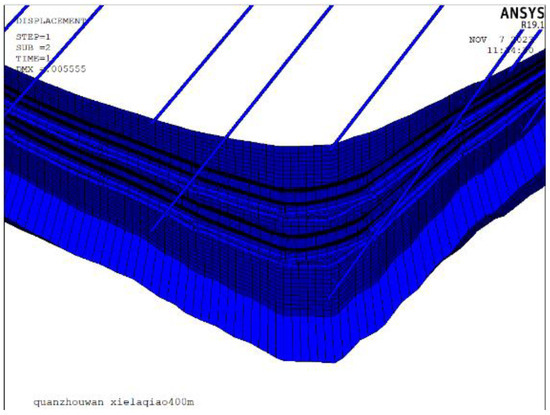This screenshot has width=550, height=415.
Task: Pick the cable anchored at the girder's upper bend corner
Action: (387, 76)
